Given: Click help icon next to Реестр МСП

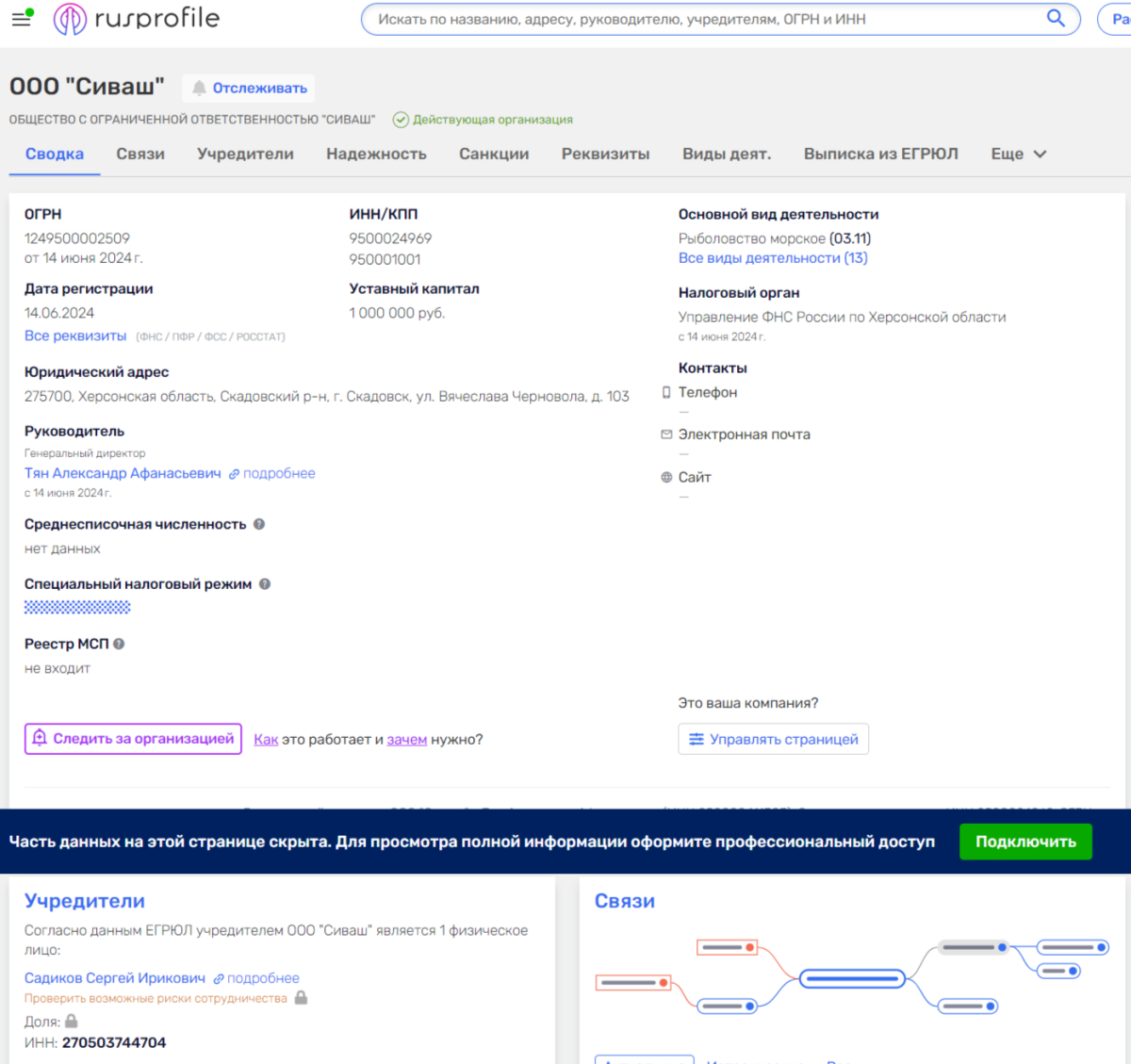Looking at the screenshot, I should tap(119, 644).
